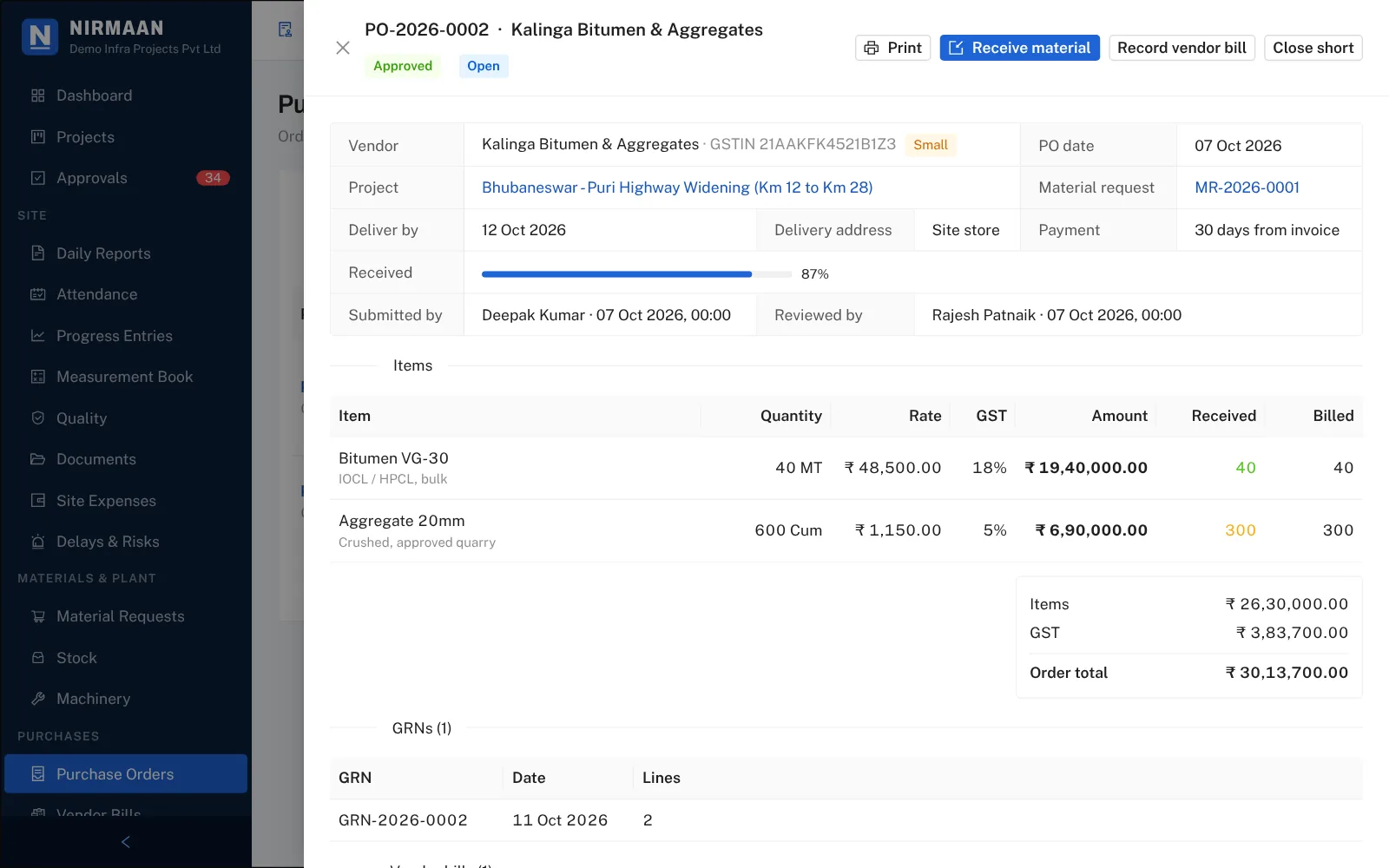Click the NIRMAAN logo icon

[40, 36]
